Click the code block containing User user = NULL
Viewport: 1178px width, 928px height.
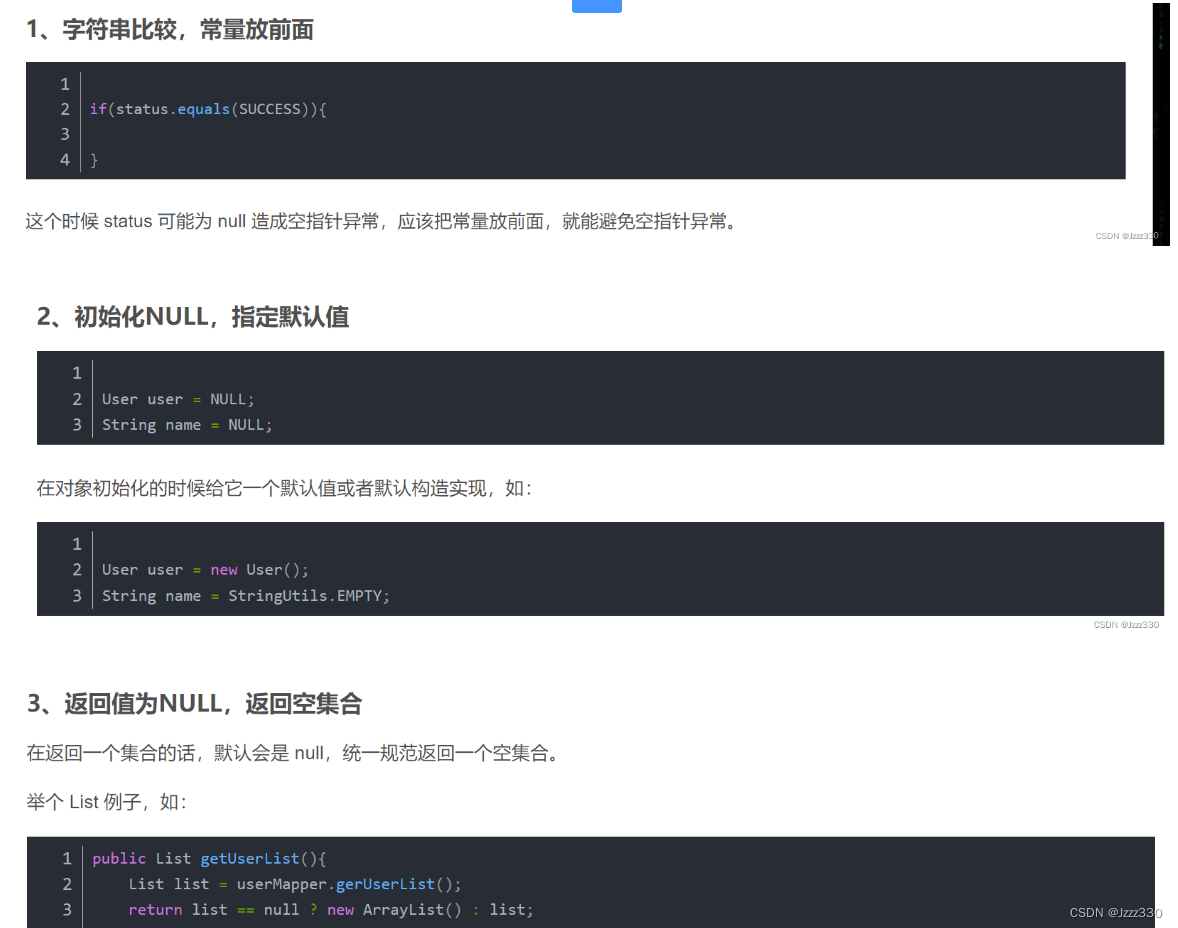[600, 398]
